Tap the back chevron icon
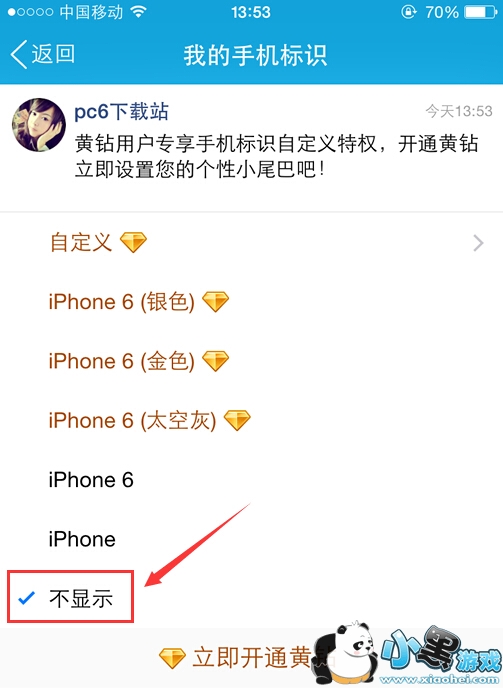 pyautogui.click(x=19, y=54)
